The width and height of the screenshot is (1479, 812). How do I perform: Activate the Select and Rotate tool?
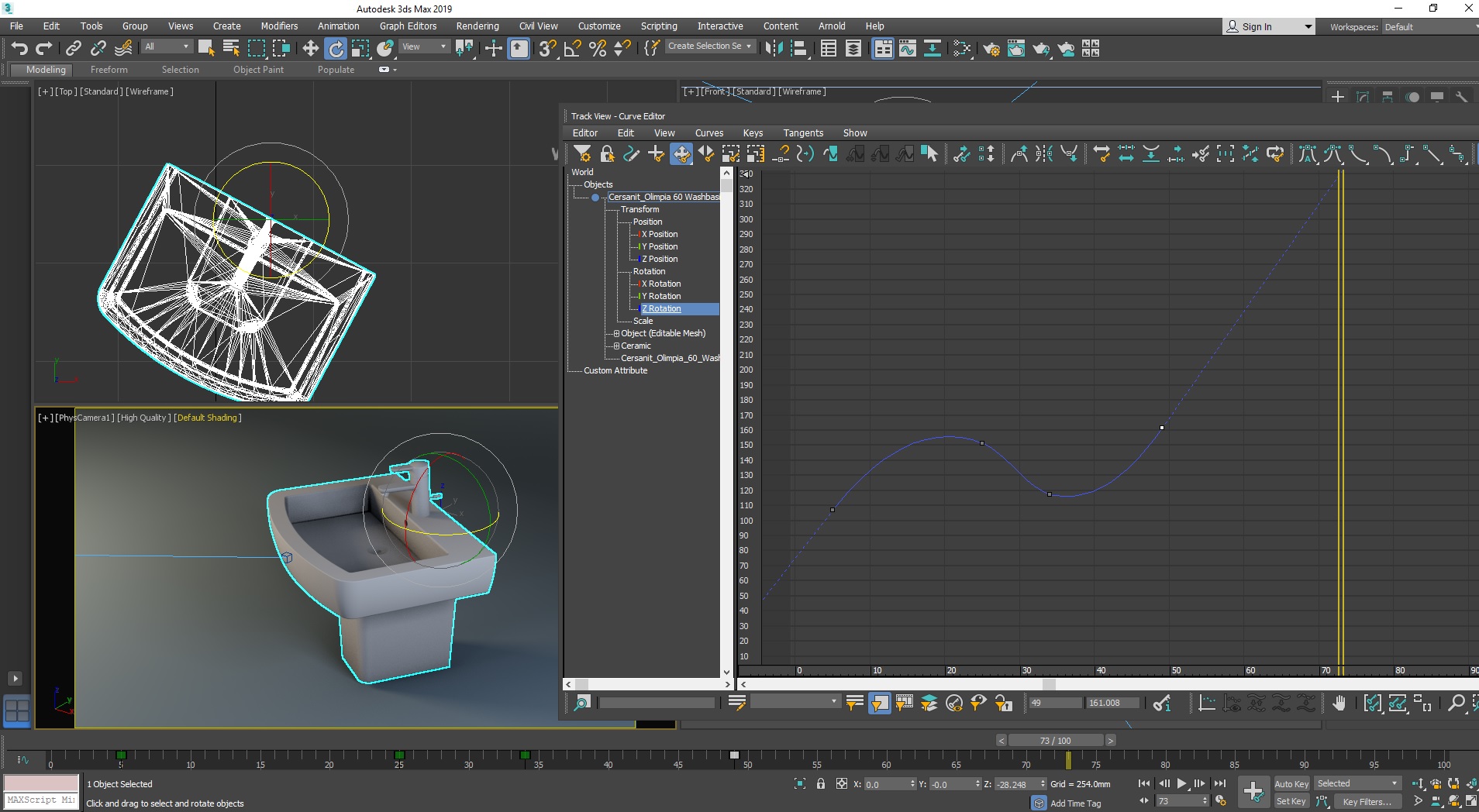tap(336, 49)
